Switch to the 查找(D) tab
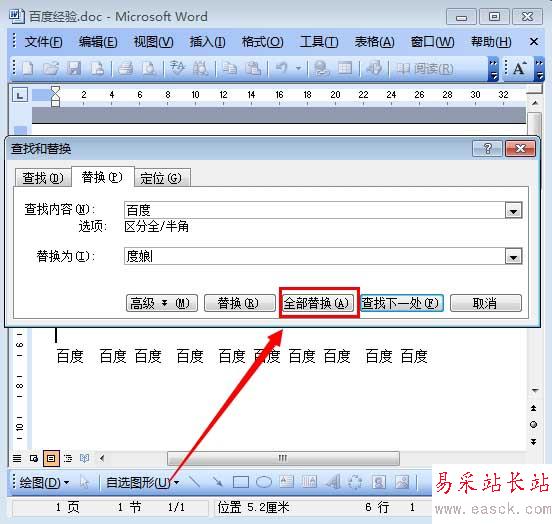552x524 pixels. tap(43, 178)
